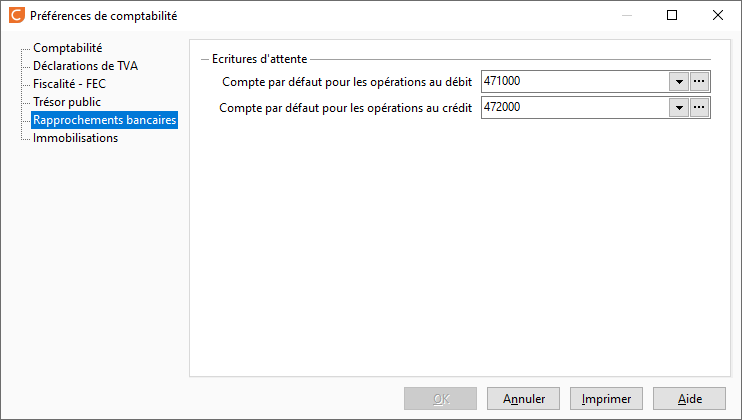The height and width of the screenshot is (420, 742).
Task: Expand the debit default account dropdown arrow
Action: point(679,81)
